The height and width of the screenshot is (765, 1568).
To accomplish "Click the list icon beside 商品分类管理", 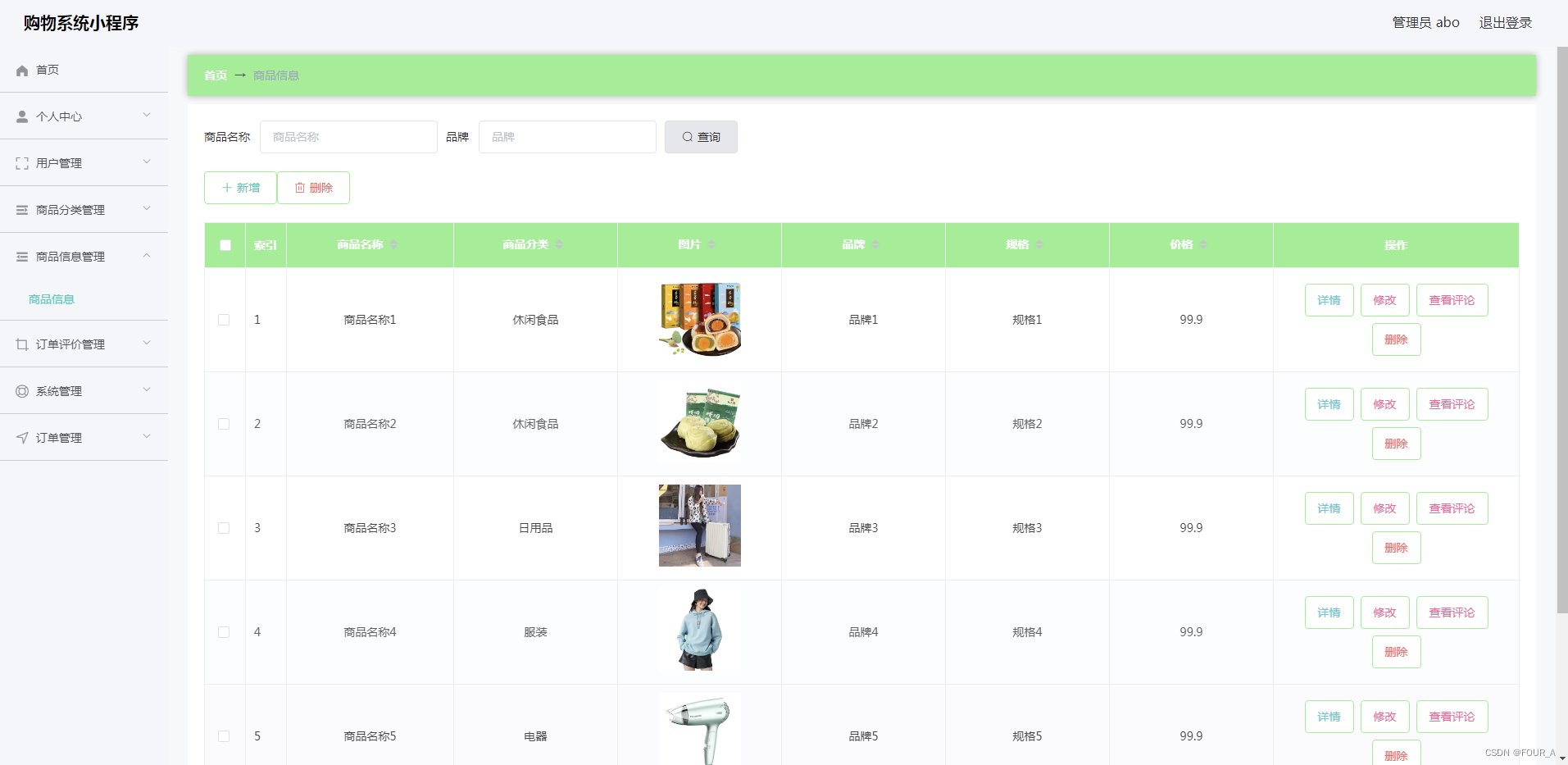I will pyautogui.click(x=22, y=211).
